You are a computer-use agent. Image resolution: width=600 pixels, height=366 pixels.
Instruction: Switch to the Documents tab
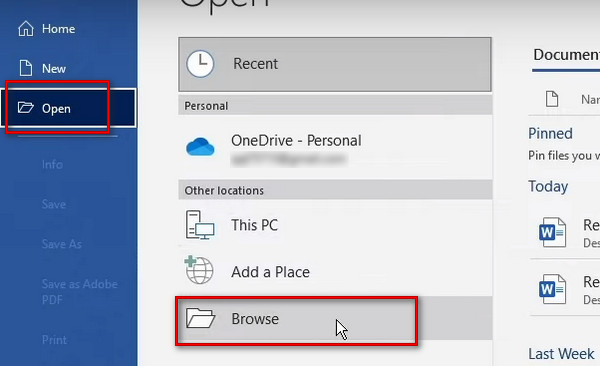click(566, 55)
